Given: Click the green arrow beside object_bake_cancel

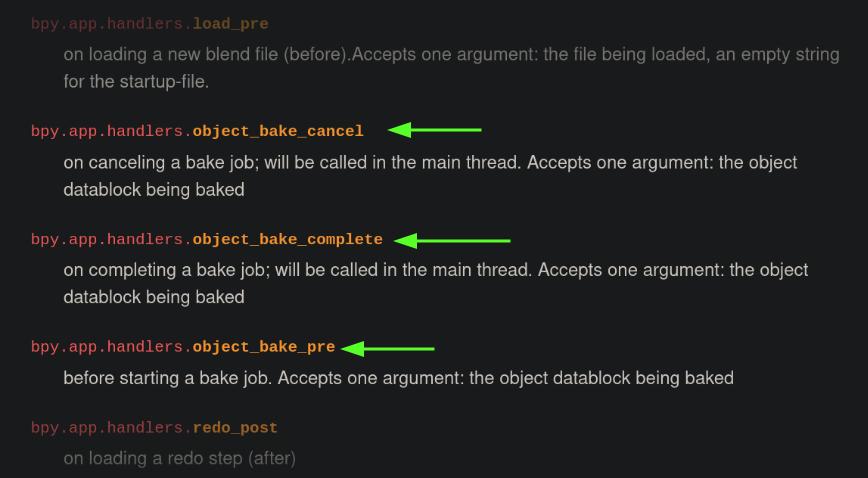Looking at the screenshot, I should tap(435, 130).
